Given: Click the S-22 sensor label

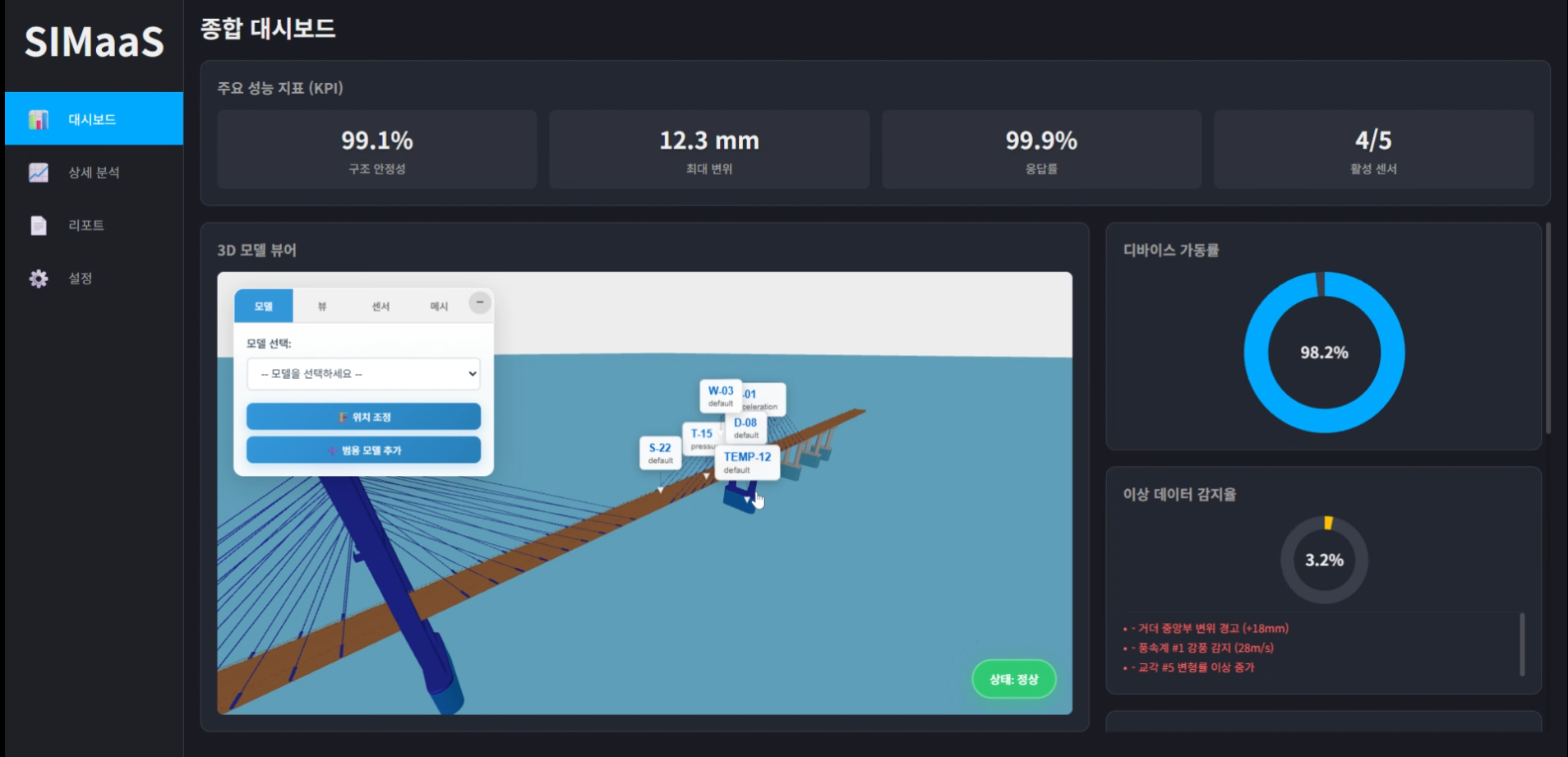Looking at the screenshot, I should coord(660,452).
